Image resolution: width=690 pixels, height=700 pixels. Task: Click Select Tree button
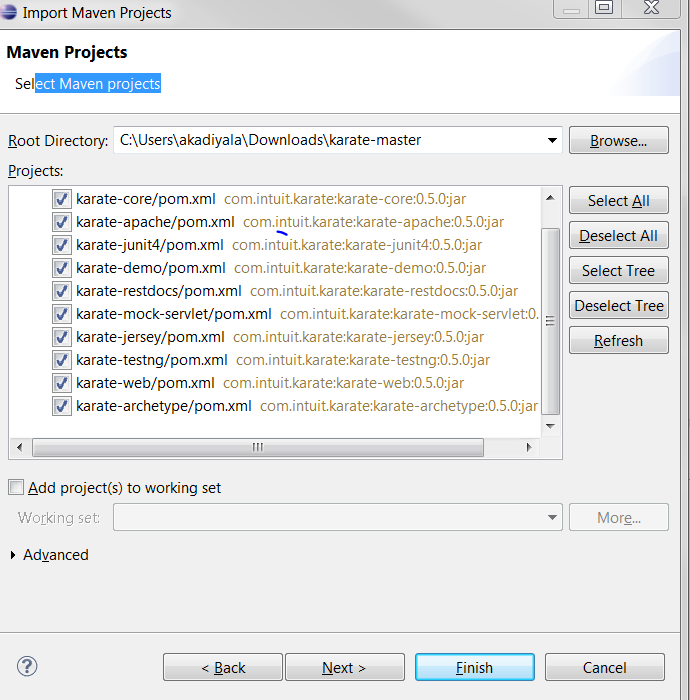(x=619, y=271)
